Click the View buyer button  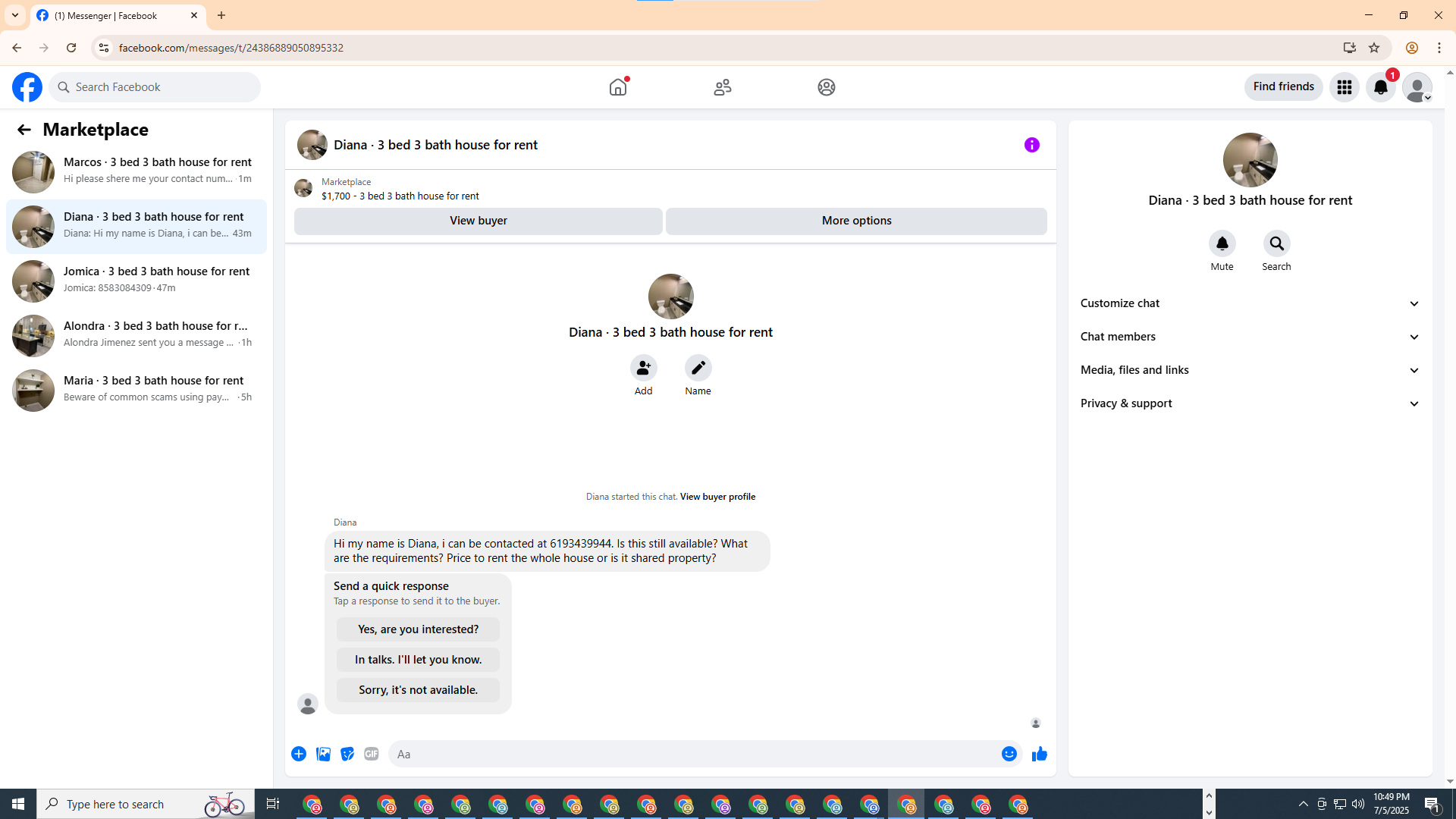pyautogui.click(x=478, y=221)
